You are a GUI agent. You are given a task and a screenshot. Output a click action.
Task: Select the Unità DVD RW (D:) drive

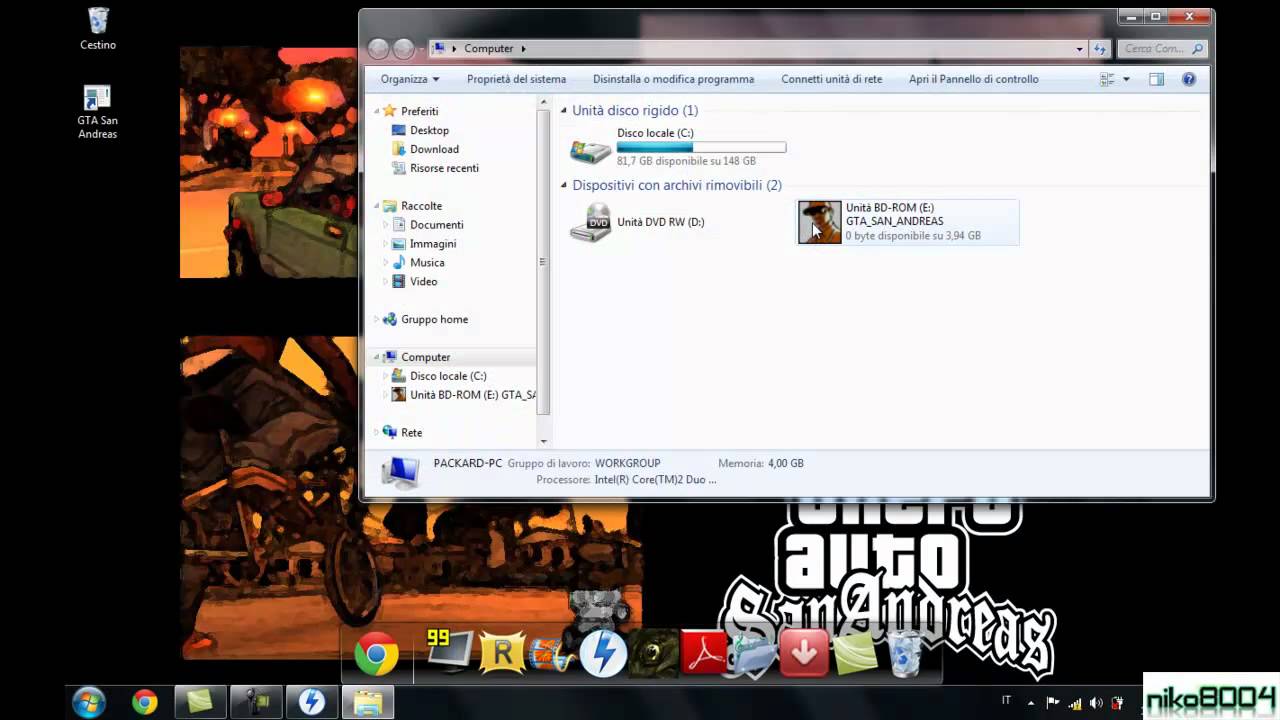[x=638, y=222]
